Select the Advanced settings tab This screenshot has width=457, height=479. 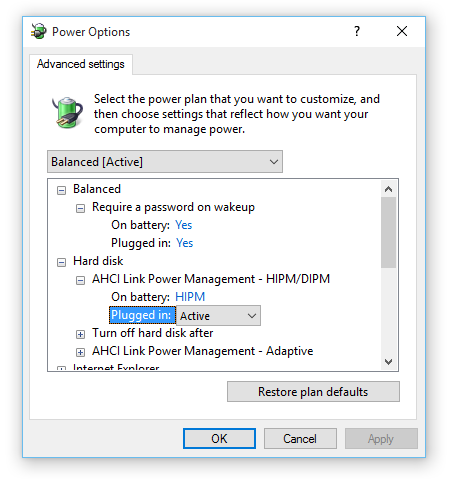coord(81,64)
